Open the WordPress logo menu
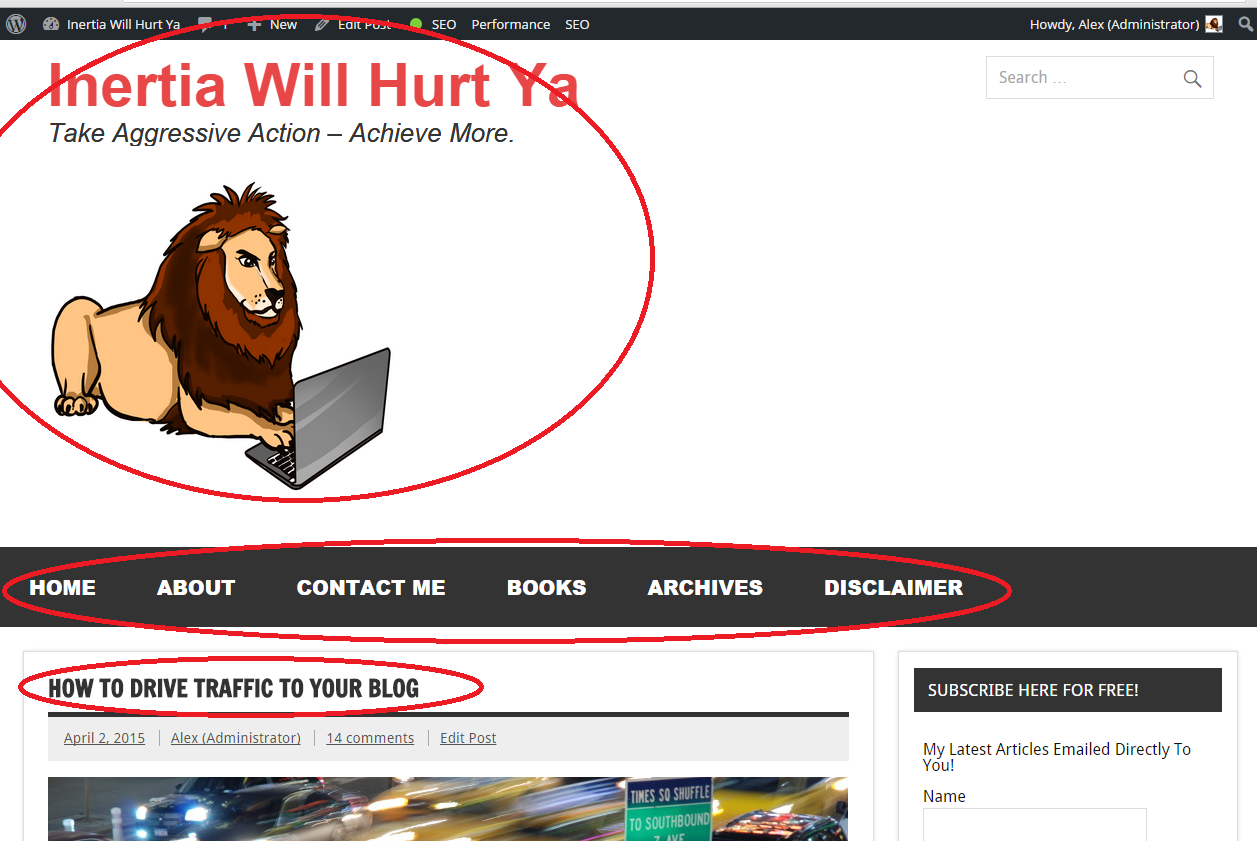The width and height of the screenshot is (1257, 841). tap(16, 24)
